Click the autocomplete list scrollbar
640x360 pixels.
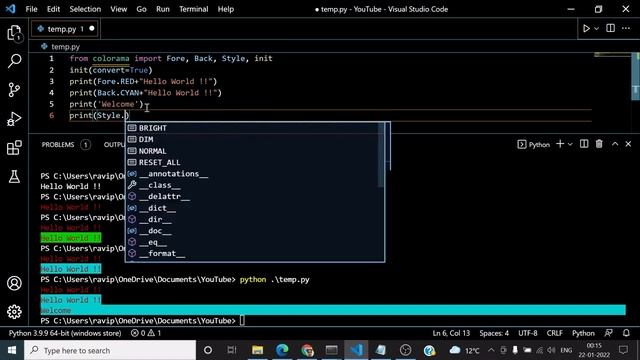[381, 155]
